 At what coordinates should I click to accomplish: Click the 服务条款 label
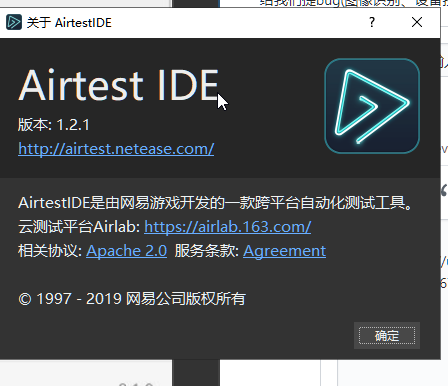207,251
